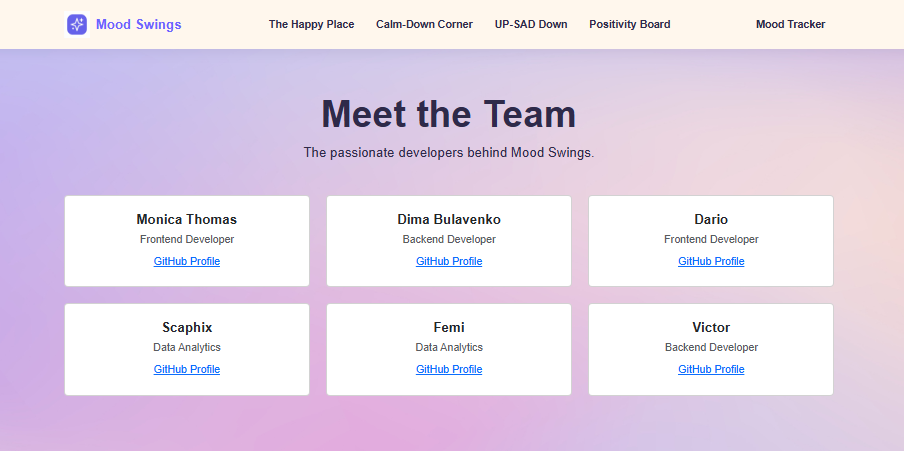The height and width of the screenshot is (451, 904).
Task: Open The Happy Place page
Action: click(311, 24)
